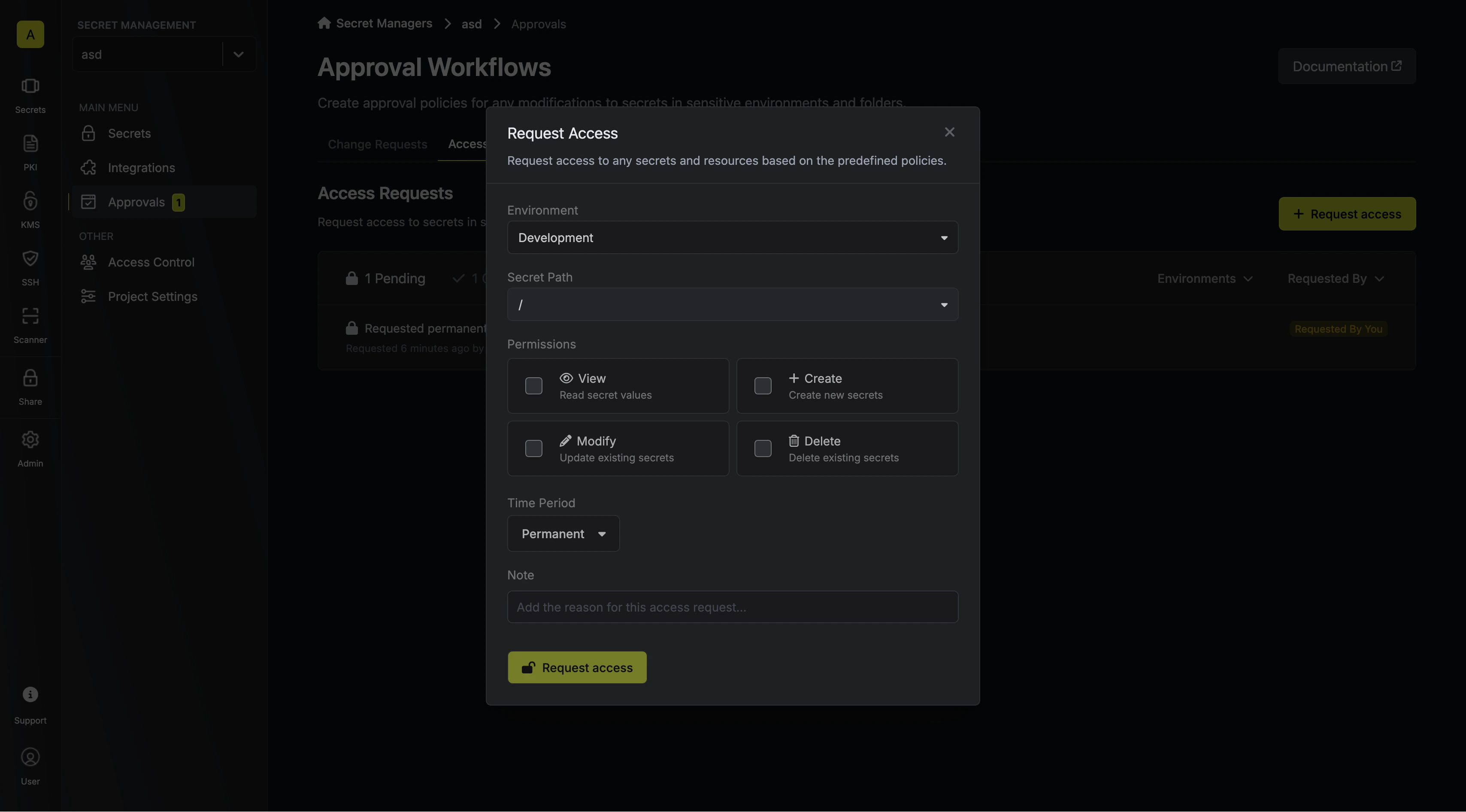This screenshot has height=812, width=1466.
Task: Click the puzzle icon beside Integrations
Action: pyautogui.click(x=88, y=167)
